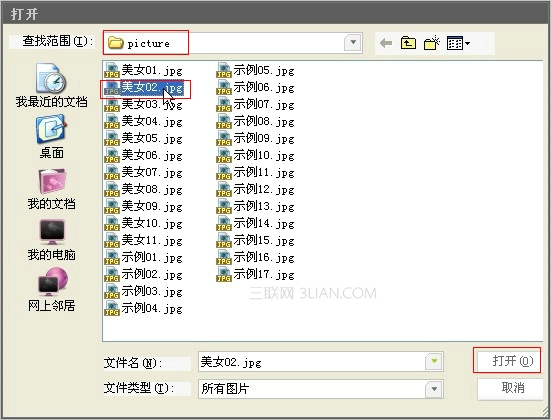551x420 pixels.
Task: Select file 美女08.jpg
Action: tap(144, 189)
